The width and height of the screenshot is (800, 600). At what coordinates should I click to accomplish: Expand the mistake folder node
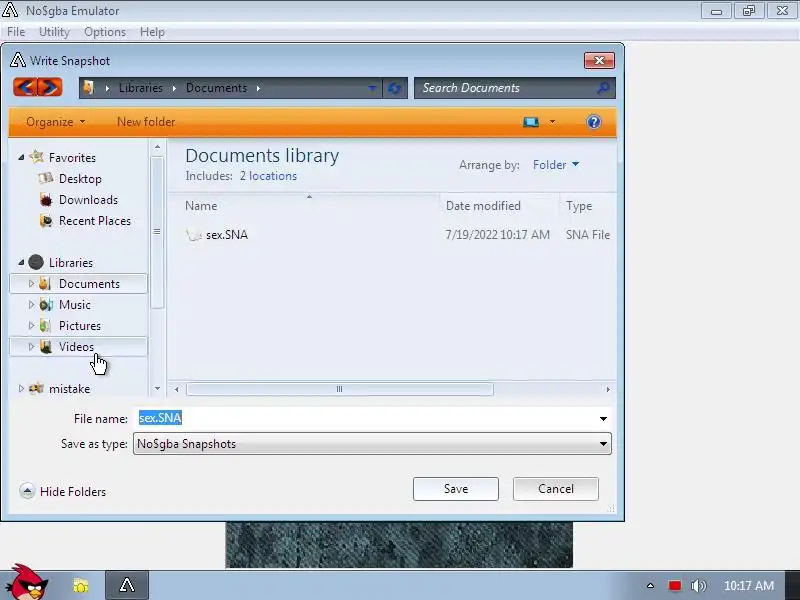point(21,389)
